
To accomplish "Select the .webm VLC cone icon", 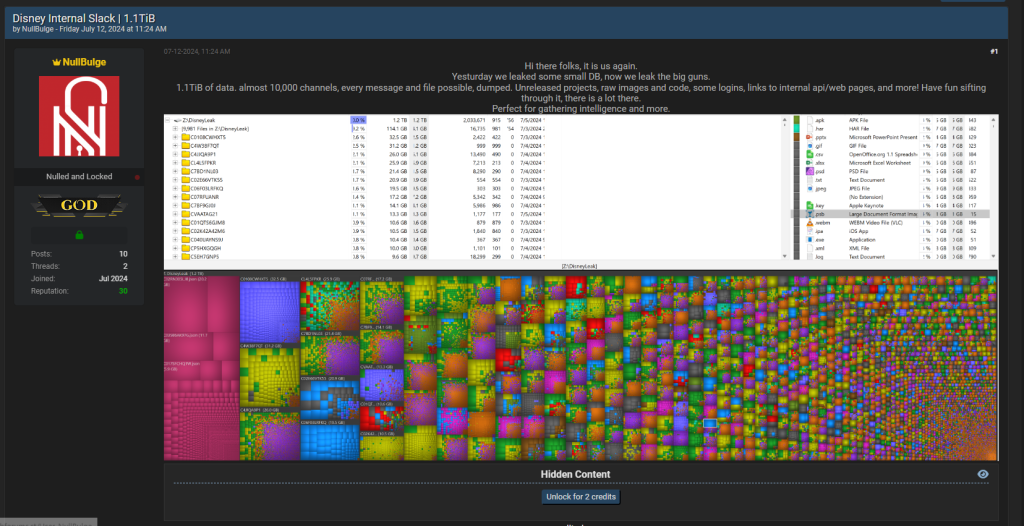I will coord(808,223).
